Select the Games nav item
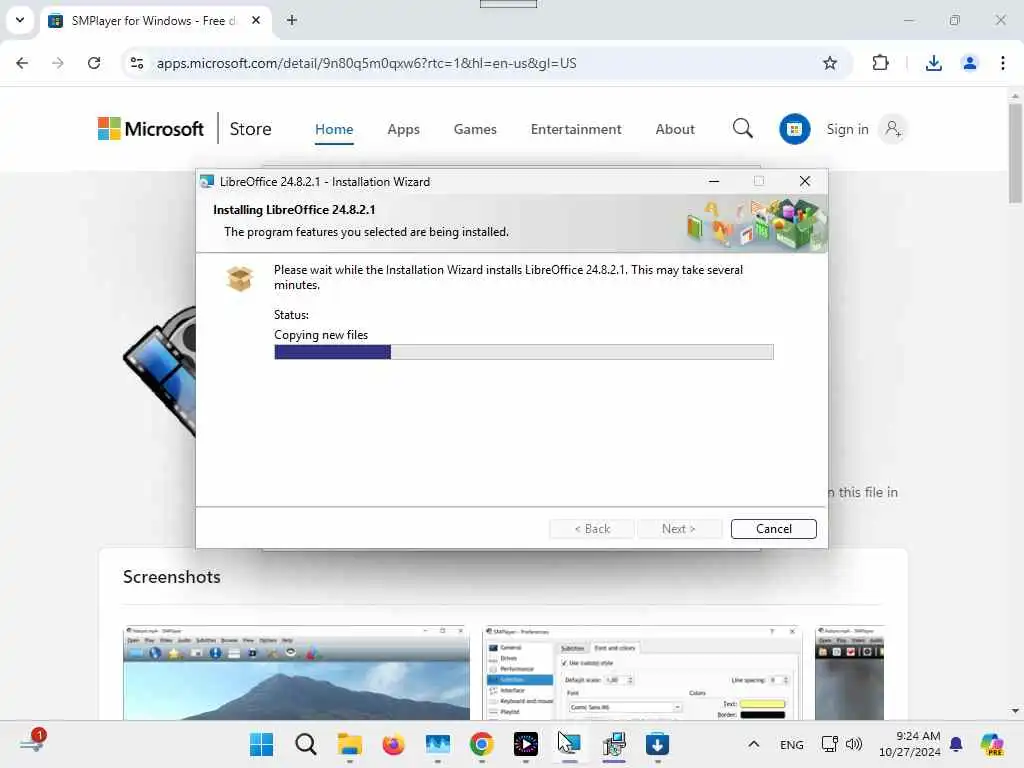The image size is (1024, 768). (x=475, y=129)
